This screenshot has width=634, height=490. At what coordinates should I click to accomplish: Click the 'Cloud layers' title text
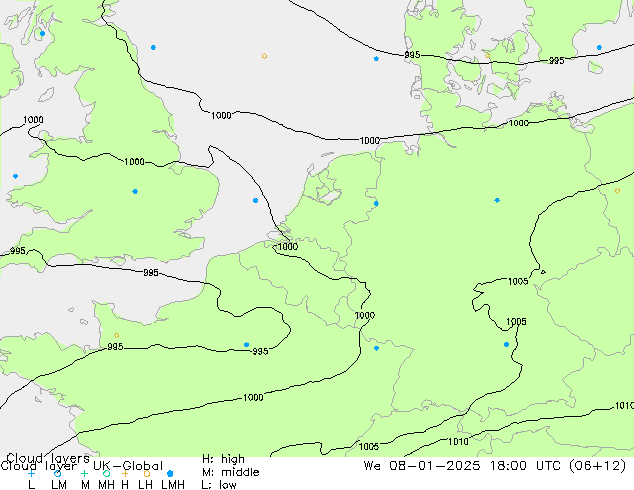point(48,458)
